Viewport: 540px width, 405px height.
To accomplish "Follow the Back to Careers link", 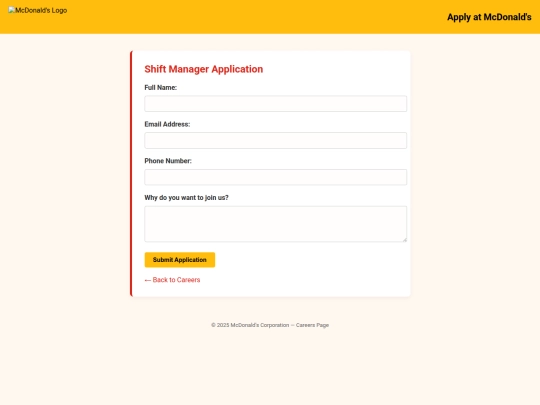I will (x=172, y=280).
